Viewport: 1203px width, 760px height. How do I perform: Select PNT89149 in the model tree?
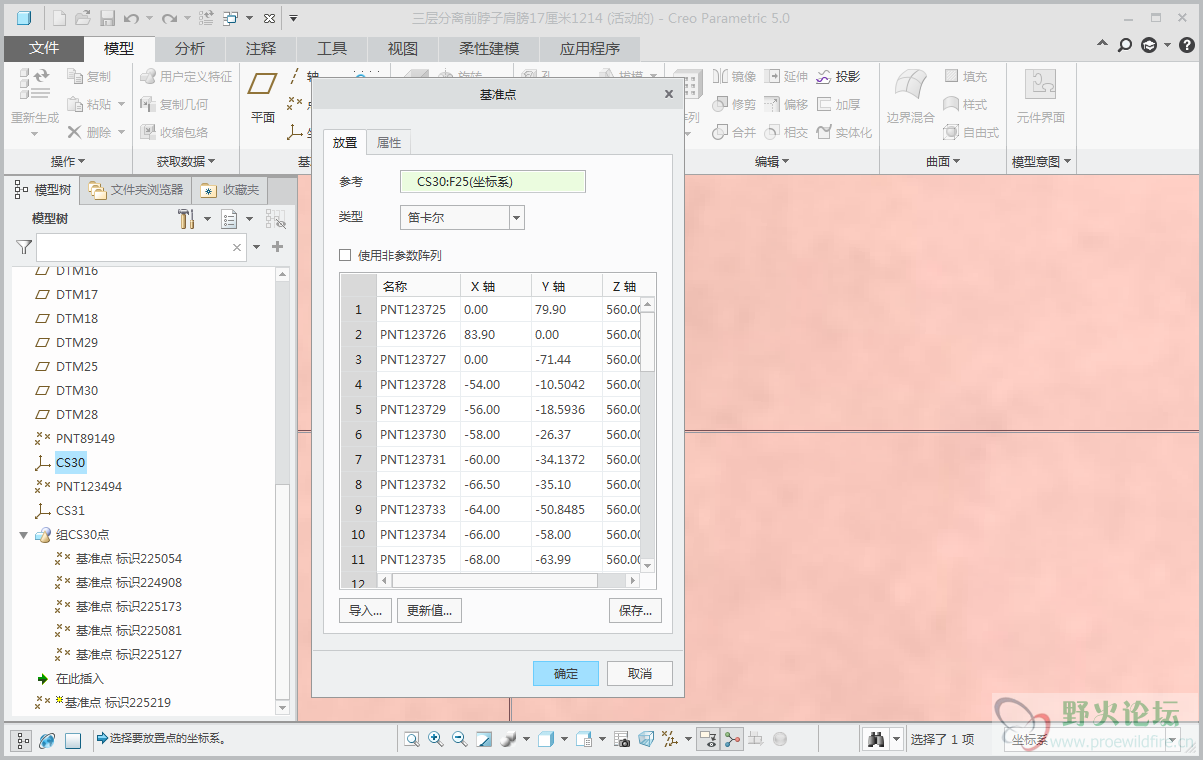tap(85, 439)
